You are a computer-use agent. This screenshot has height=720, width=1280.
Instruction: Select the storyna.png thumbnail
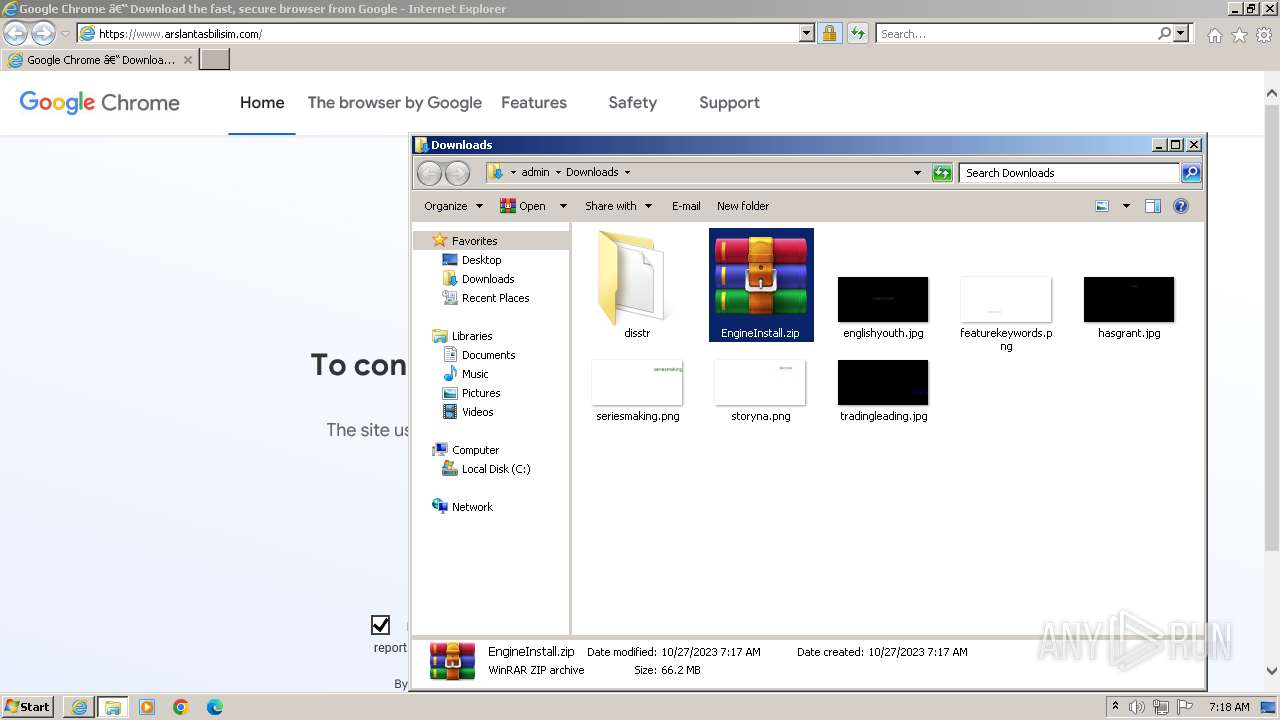[x=760, y=383]
